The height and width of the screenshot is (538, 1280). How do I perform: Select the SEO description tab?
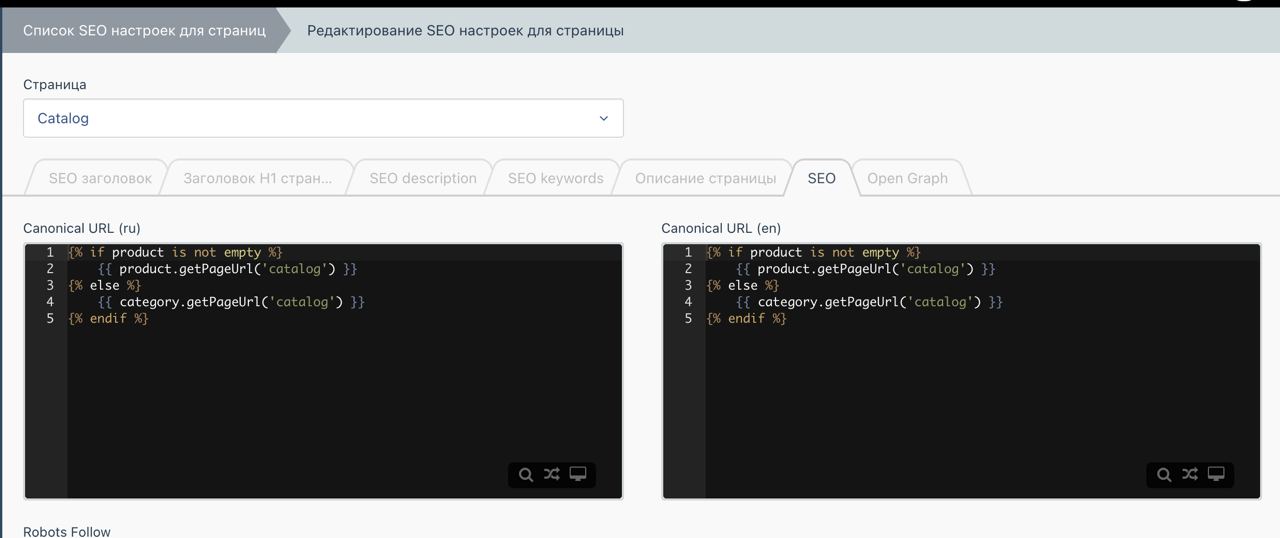(423, 178)
